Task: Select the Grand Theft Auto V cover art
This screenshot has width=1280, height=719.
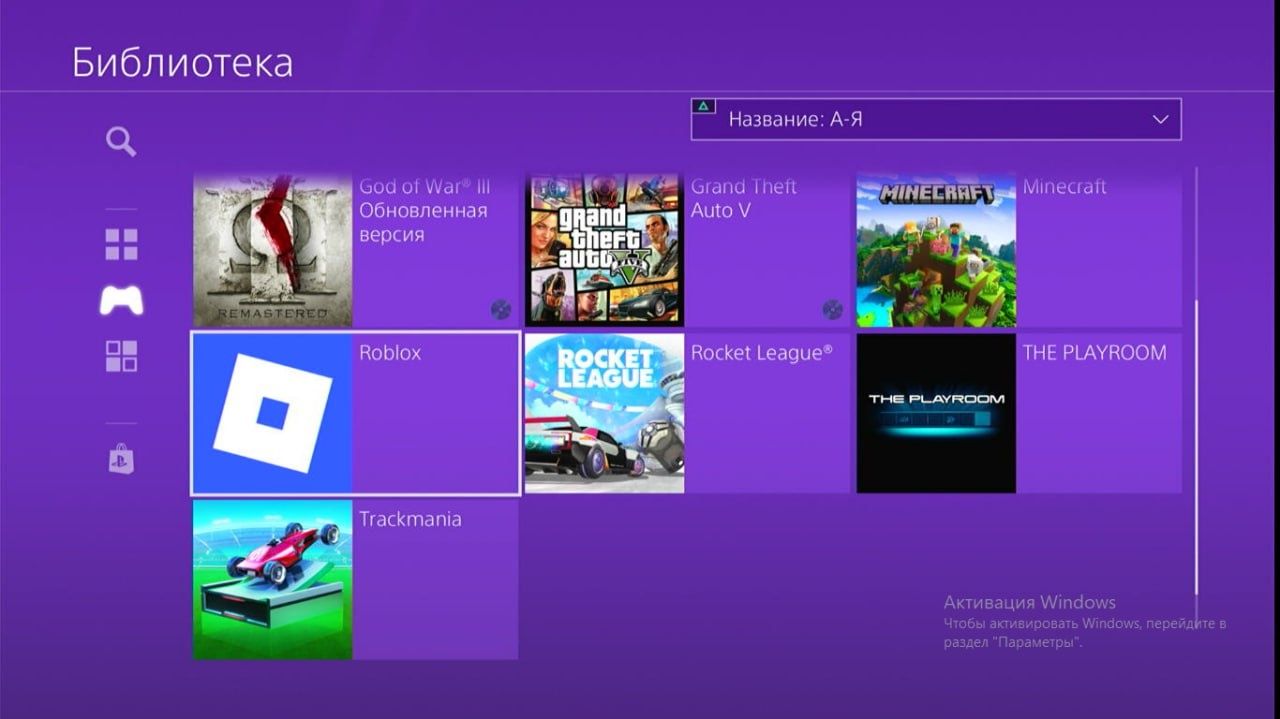Action: pyautogui.click(x=604, y=248)
